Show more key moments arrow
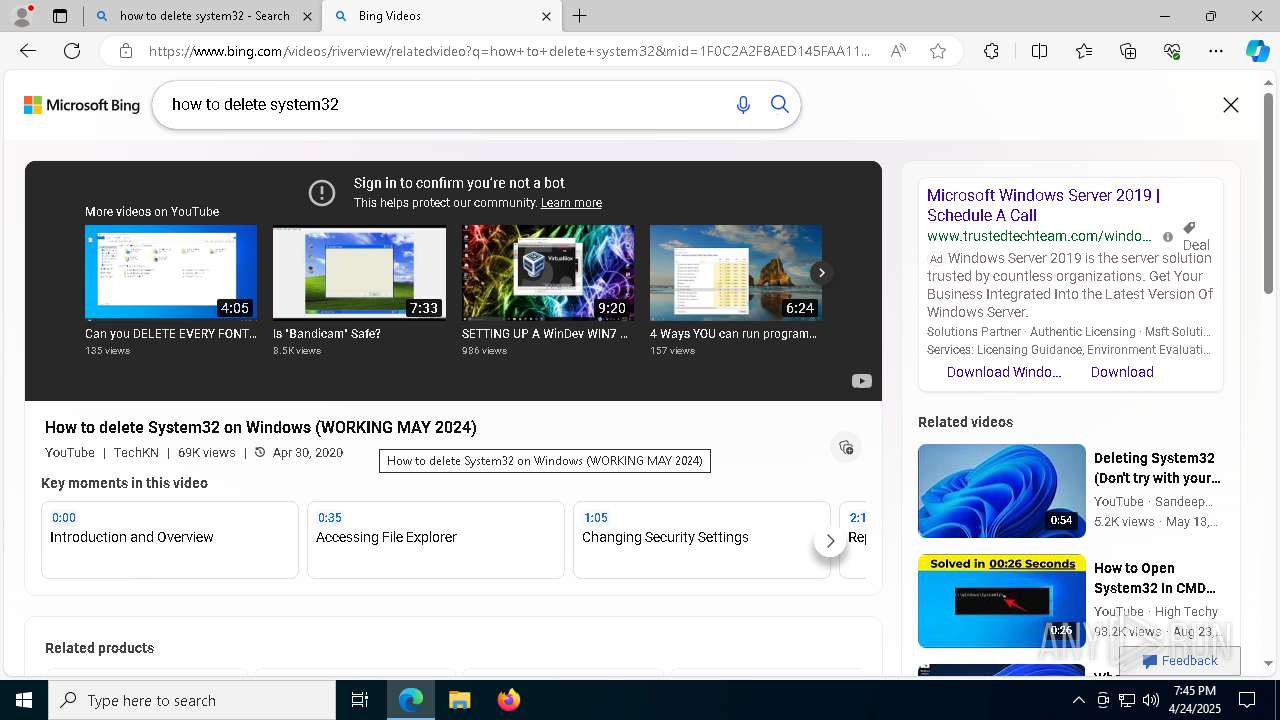The image size is (1280, 720). pos(830,540)
